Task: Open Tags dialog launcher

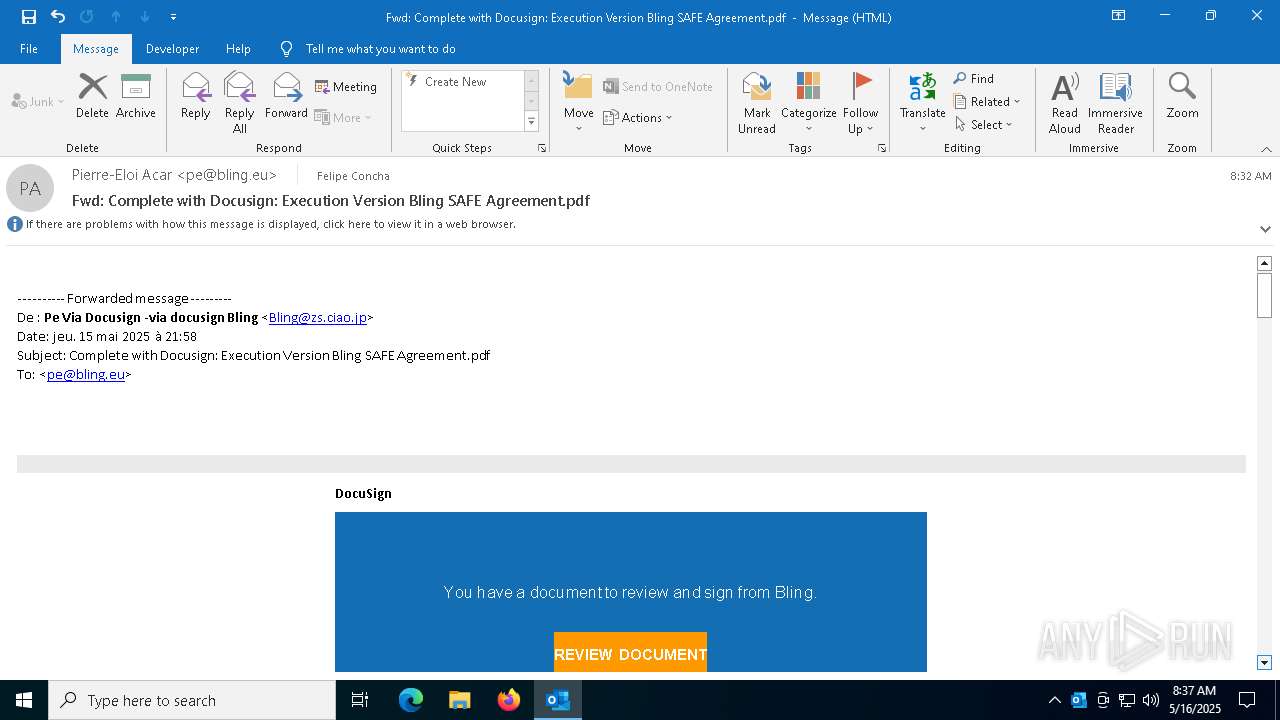Action: (x=882, y=148)
